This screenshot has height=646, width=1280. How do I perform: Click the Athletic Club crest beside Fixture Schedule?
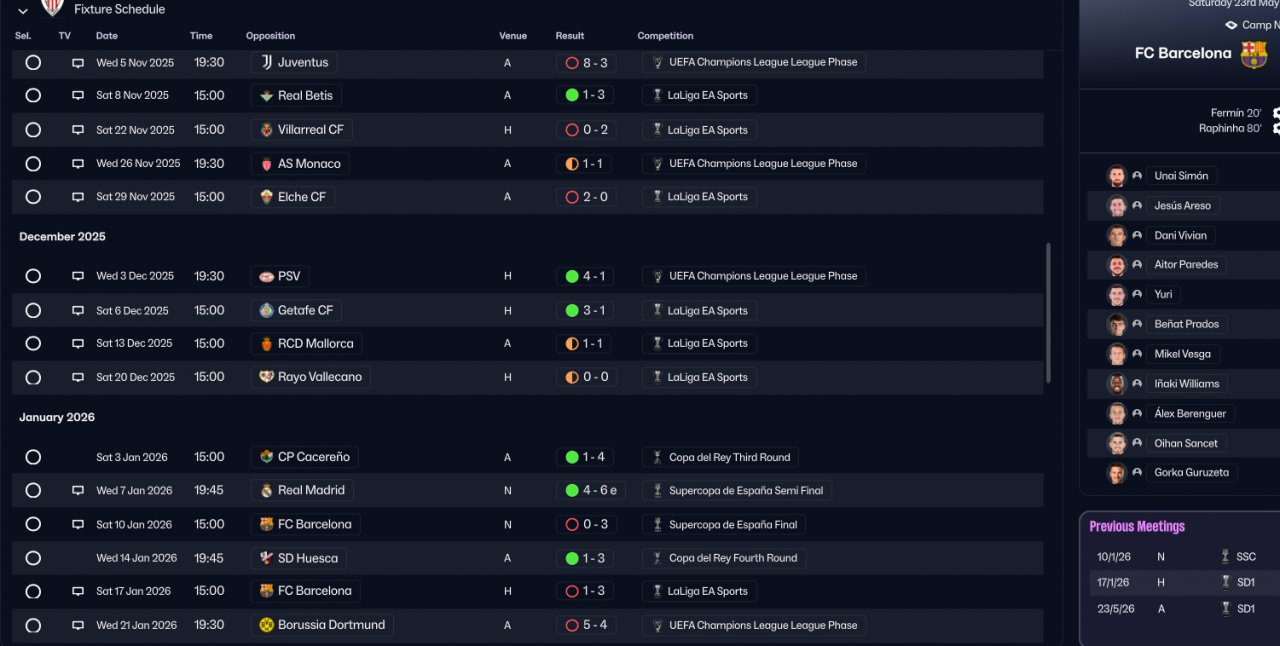click(52, 9)
